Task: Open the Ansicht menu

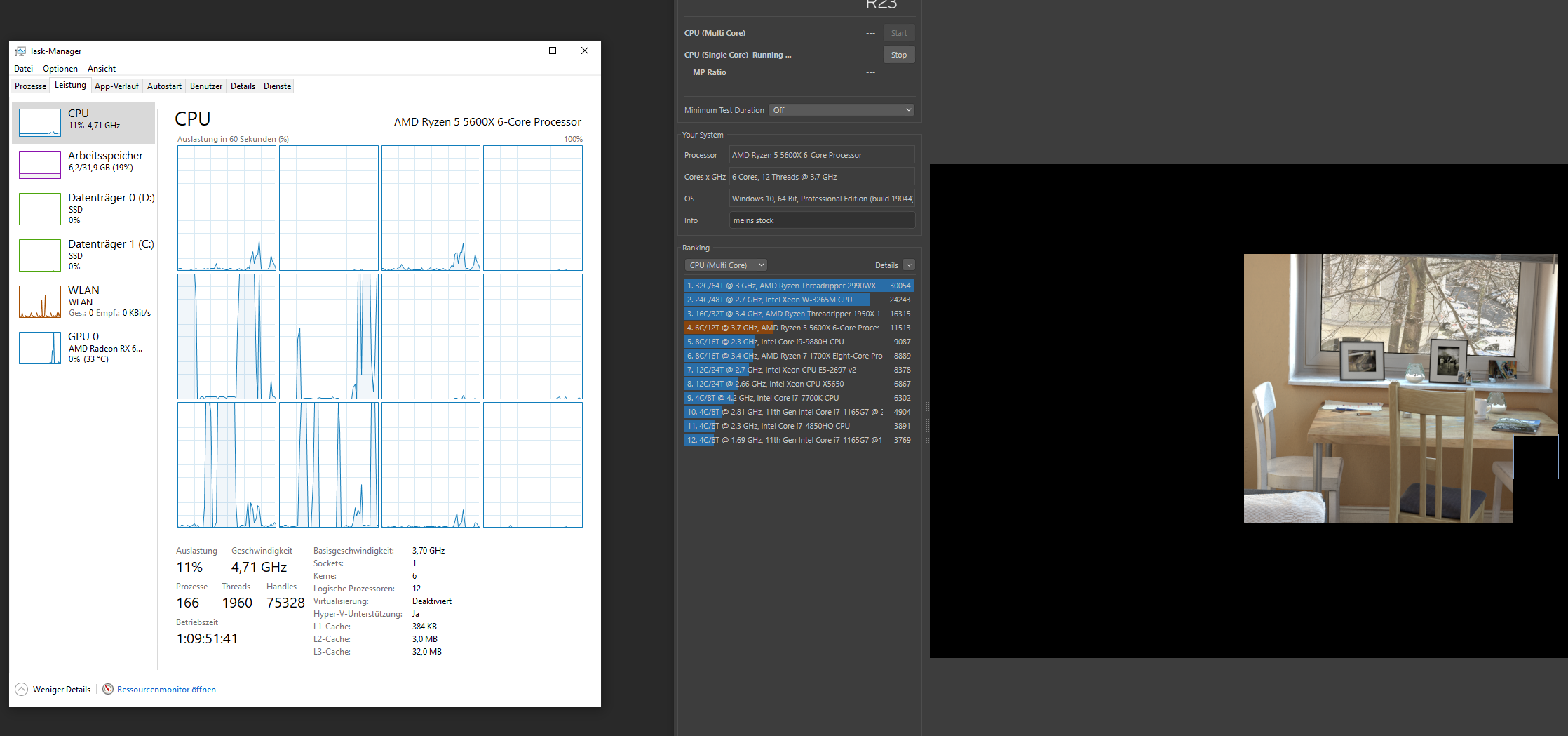Action: 102,69
